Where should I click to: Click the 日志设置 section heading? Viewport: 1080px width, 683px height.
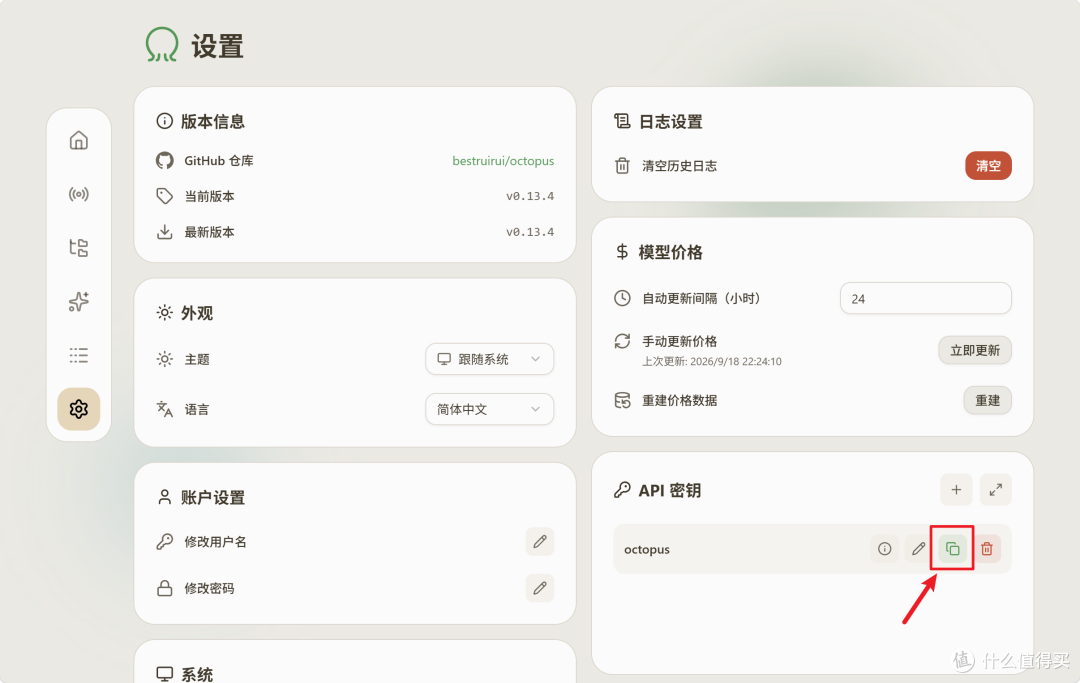(x=670, y=122)
